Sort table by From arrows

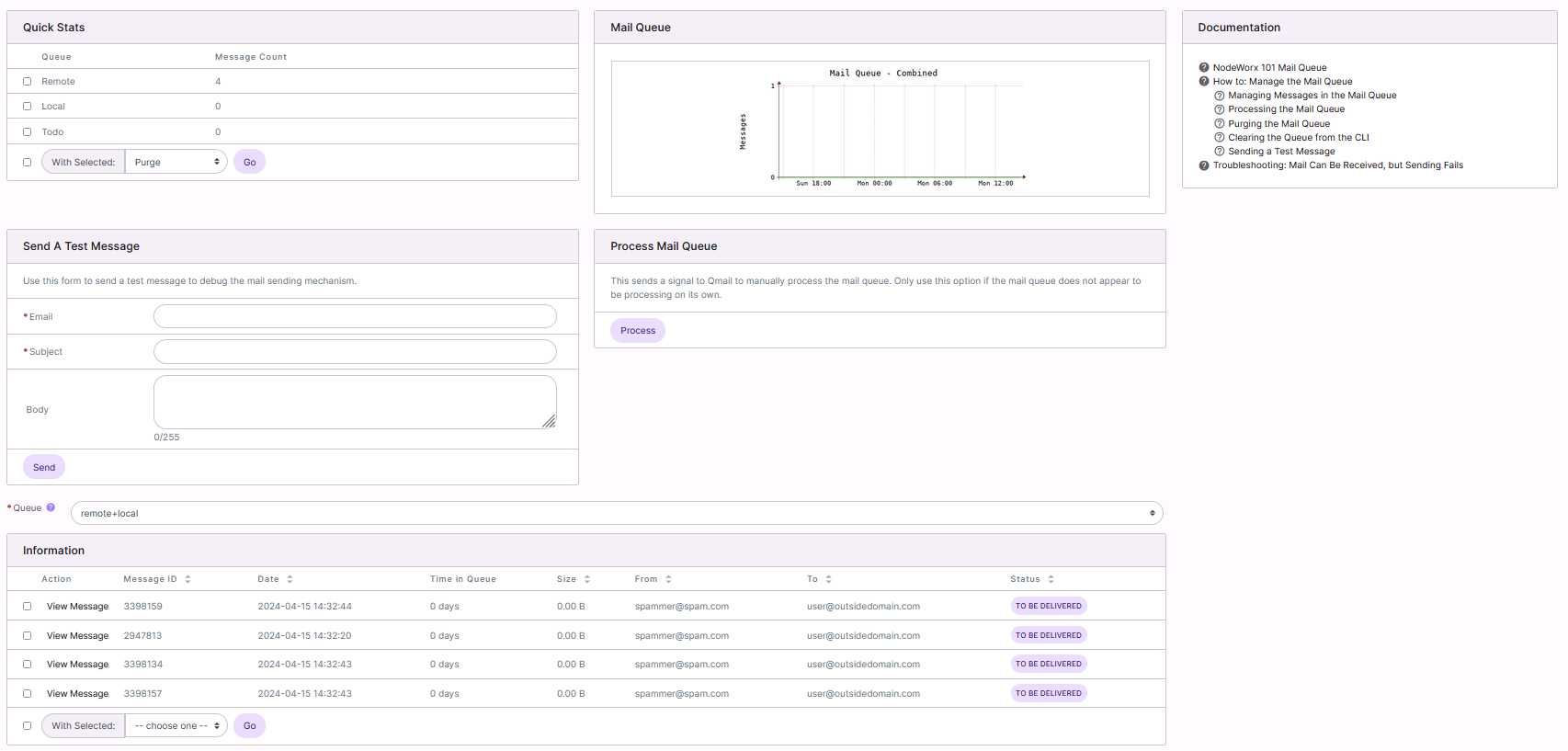tap(668, 579)
